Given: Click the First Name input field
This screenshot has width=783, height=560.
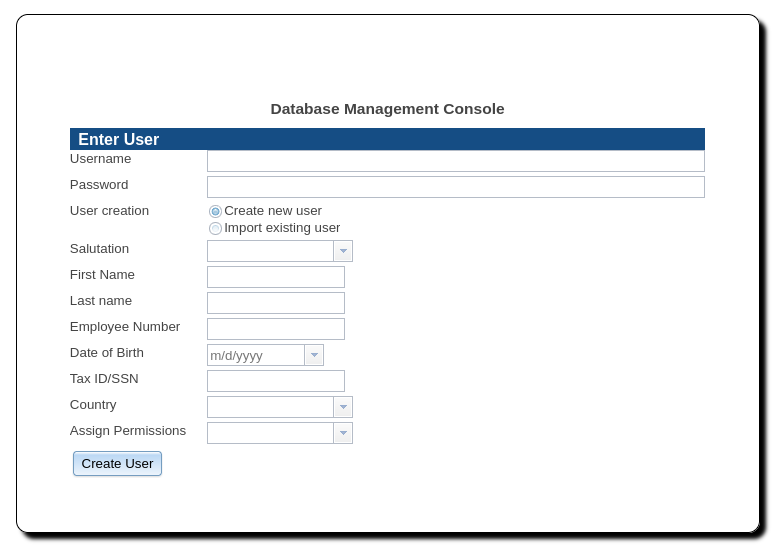Looking at the screenshot, I should coord(275,277).
